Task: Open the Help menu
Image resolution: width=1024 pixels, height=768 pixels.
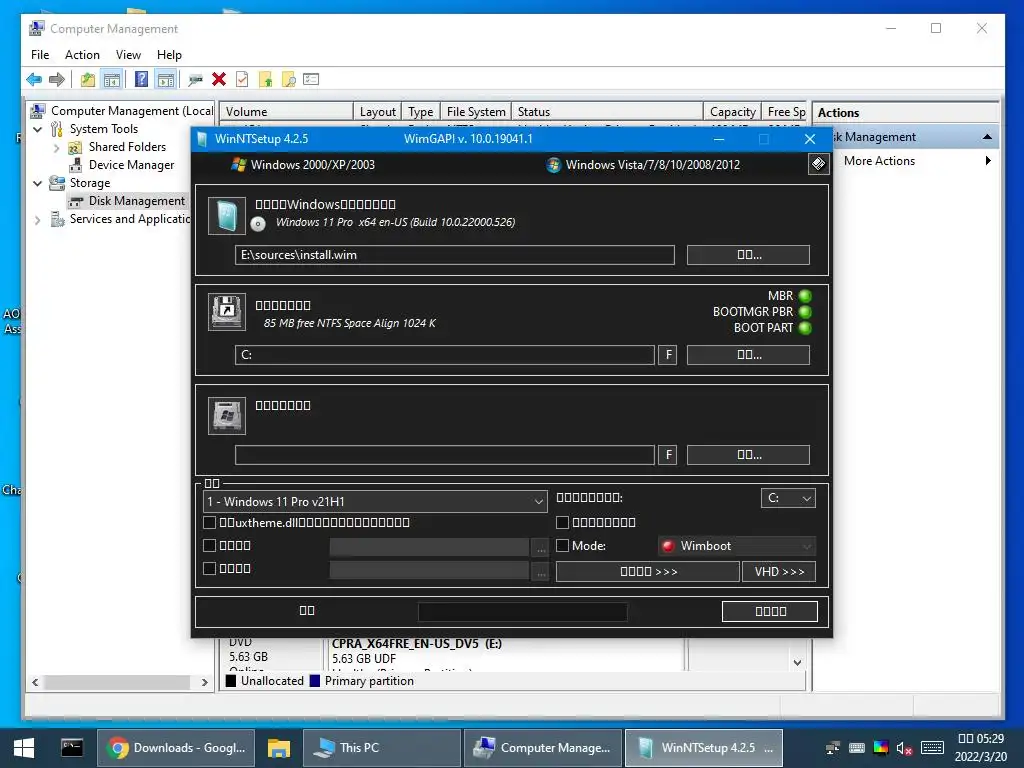Action: pyautogui.click(x=169, y=55)
